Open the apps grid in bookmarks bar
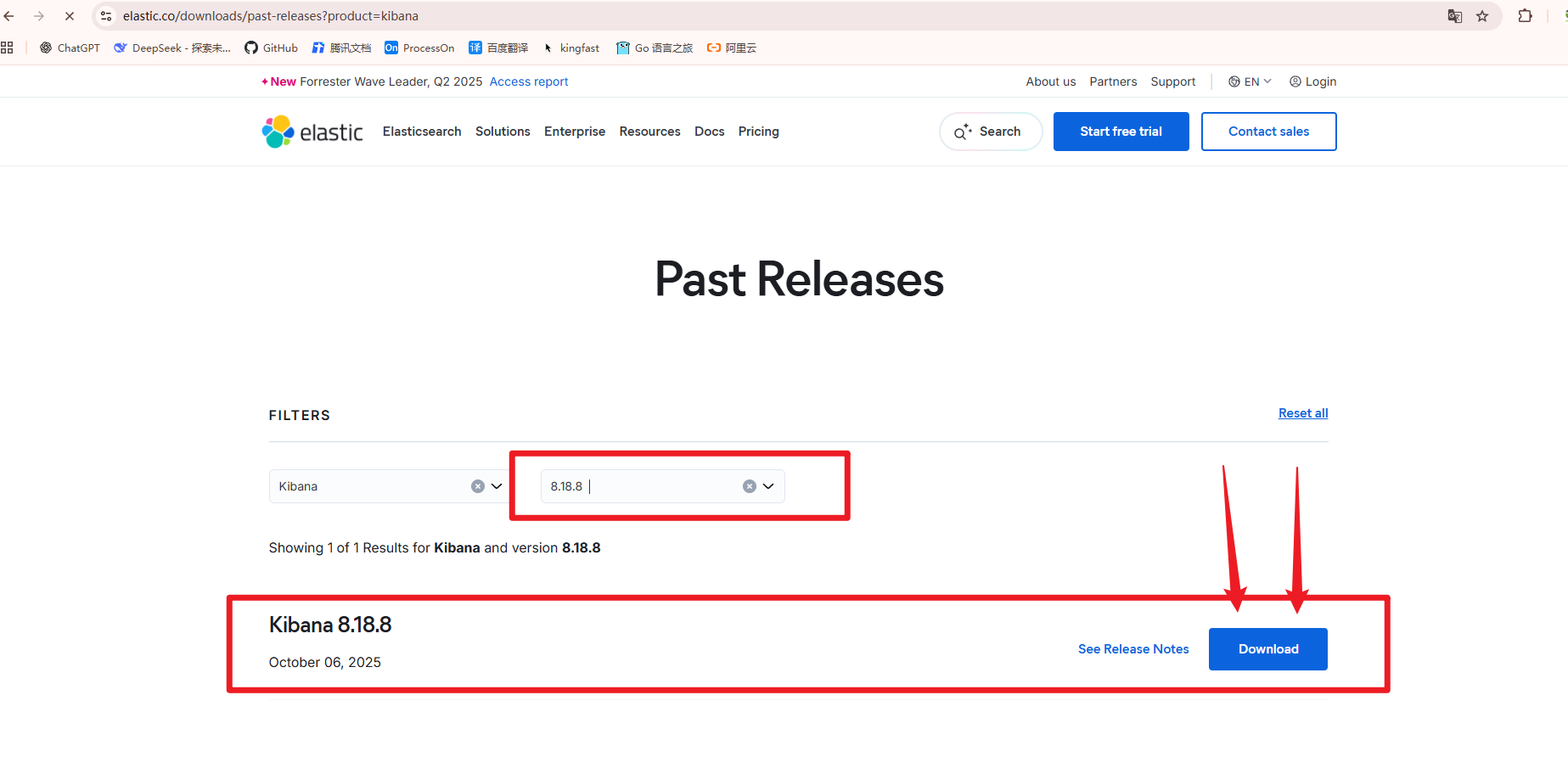Image resolution: width=1568 pixels, height=757 pixels. (x=7, y=48)
